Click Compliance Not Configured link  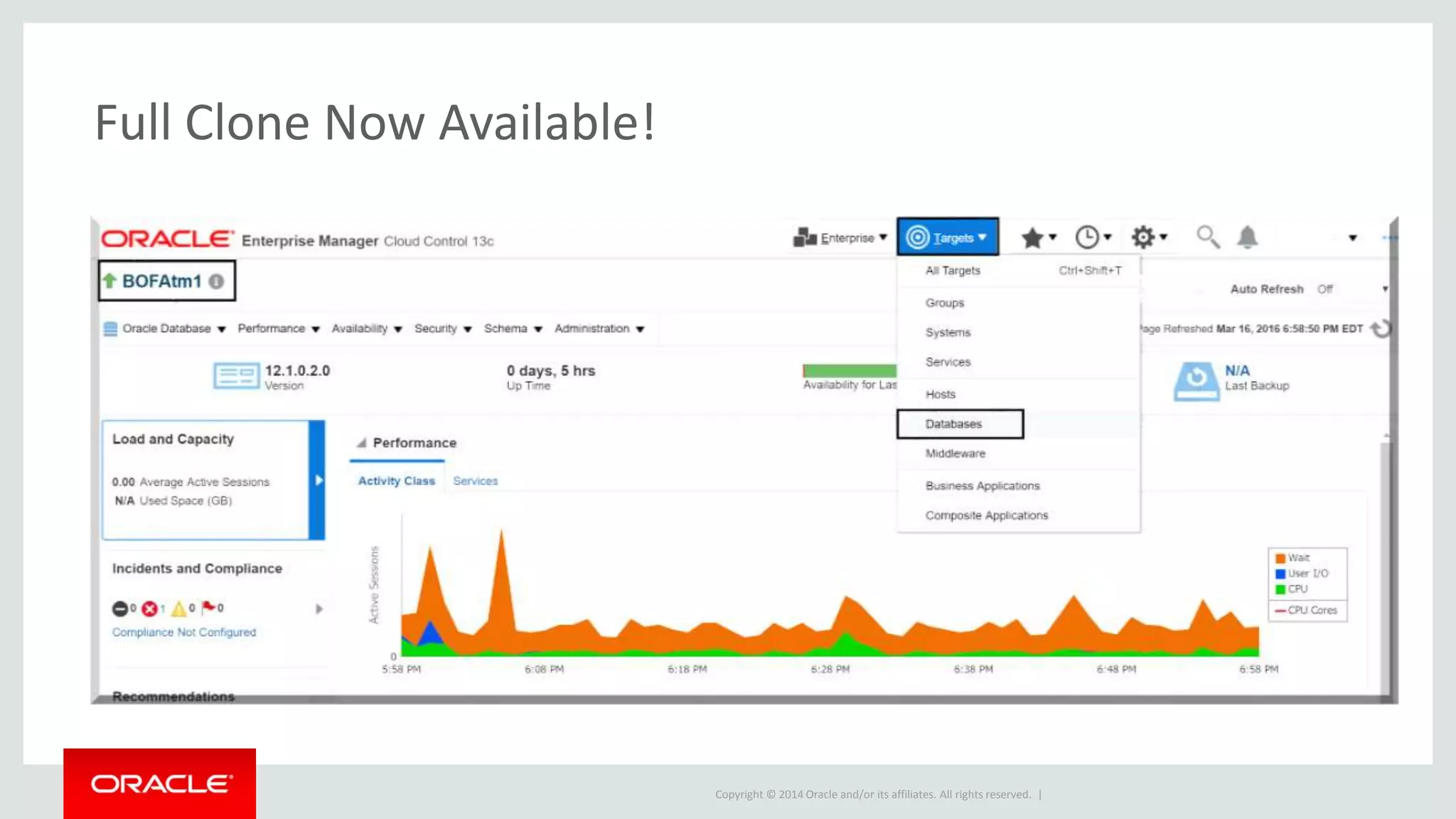[x=183, y=632]
